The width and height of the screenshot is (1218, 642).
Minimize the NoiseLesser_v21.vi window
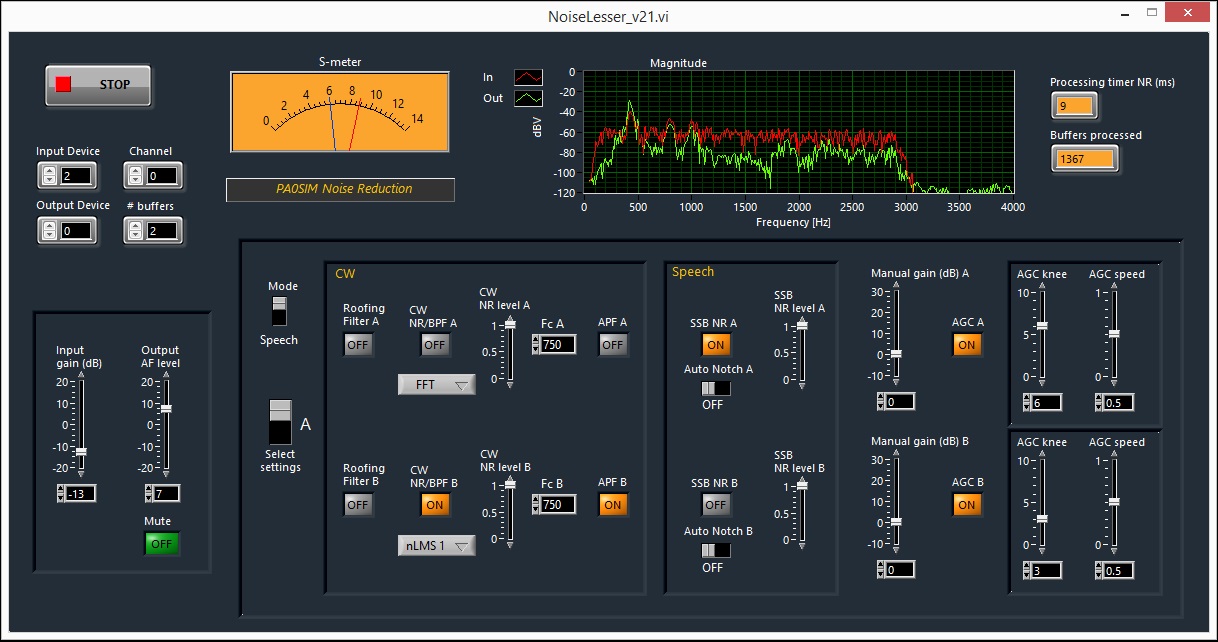point(1126,13)
